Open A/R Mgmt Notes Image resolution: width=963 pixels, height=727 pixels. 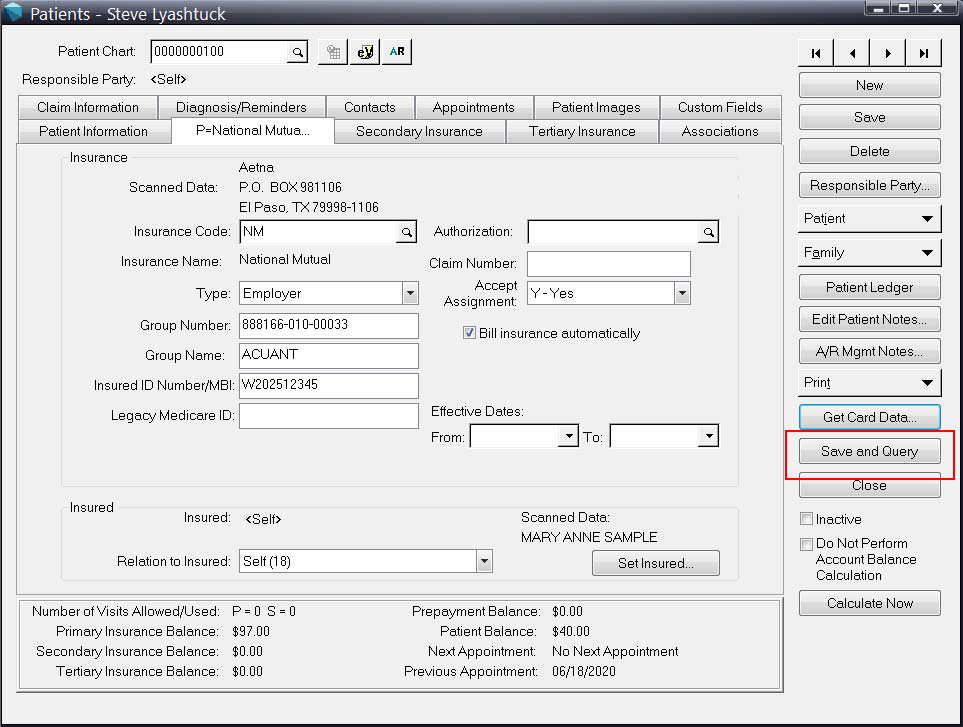[x=869, y=351]
